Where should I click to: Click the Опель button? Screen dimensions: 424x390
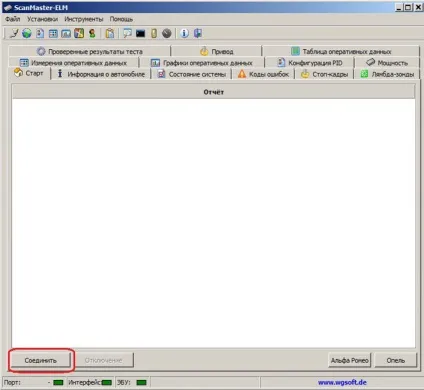[x=396, y=360]
